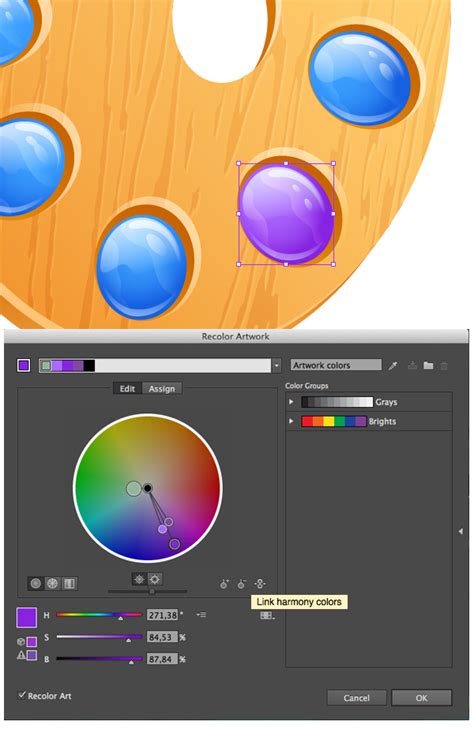
Task: Click the Cancel button
Action: click(x=356, y=698)
